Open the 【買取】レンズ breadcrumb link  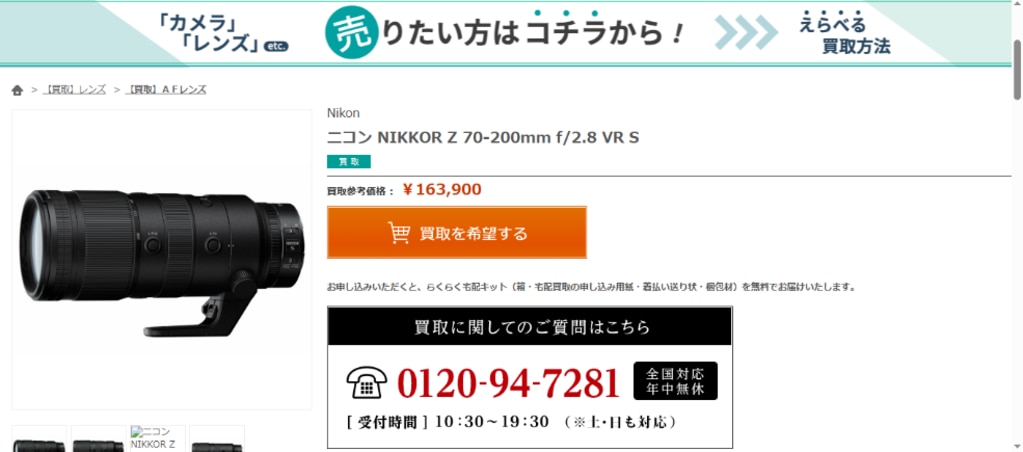(74, 90)
